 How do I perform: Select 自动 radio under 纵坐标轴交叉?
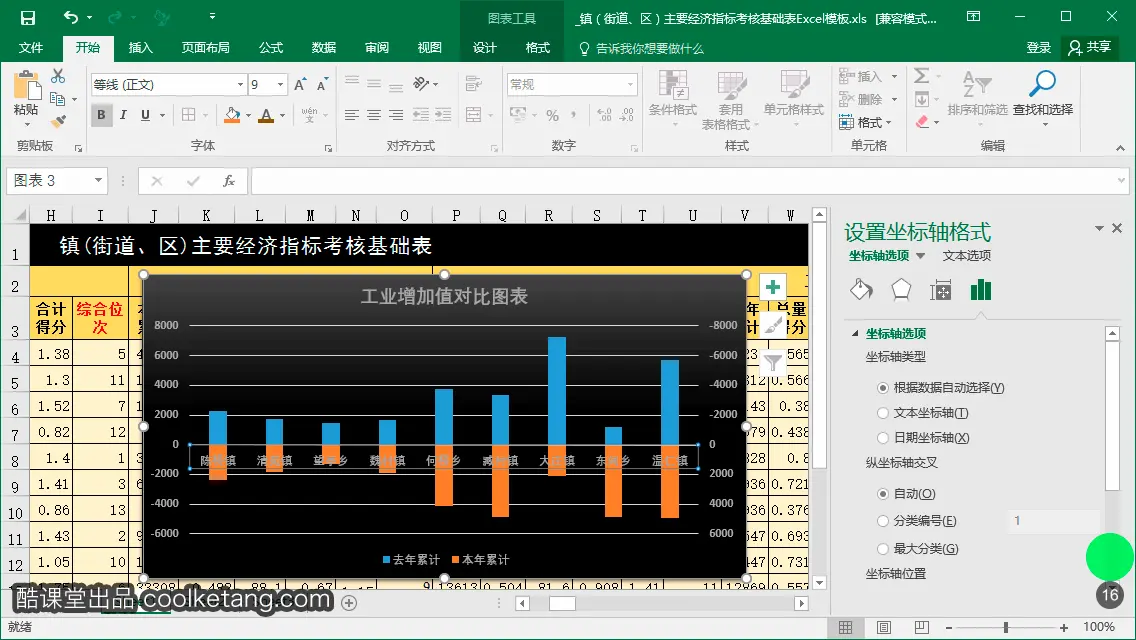point(882,494)
